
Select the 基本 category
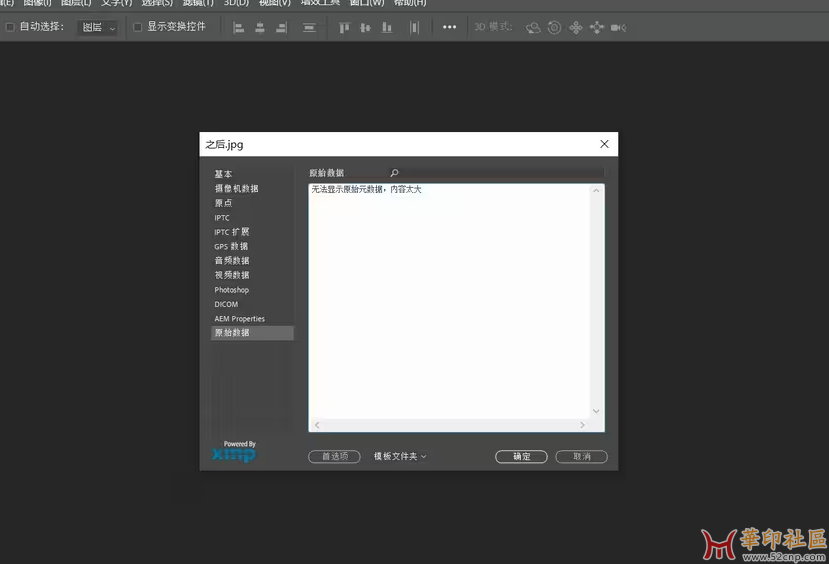(x=223, y=174)
